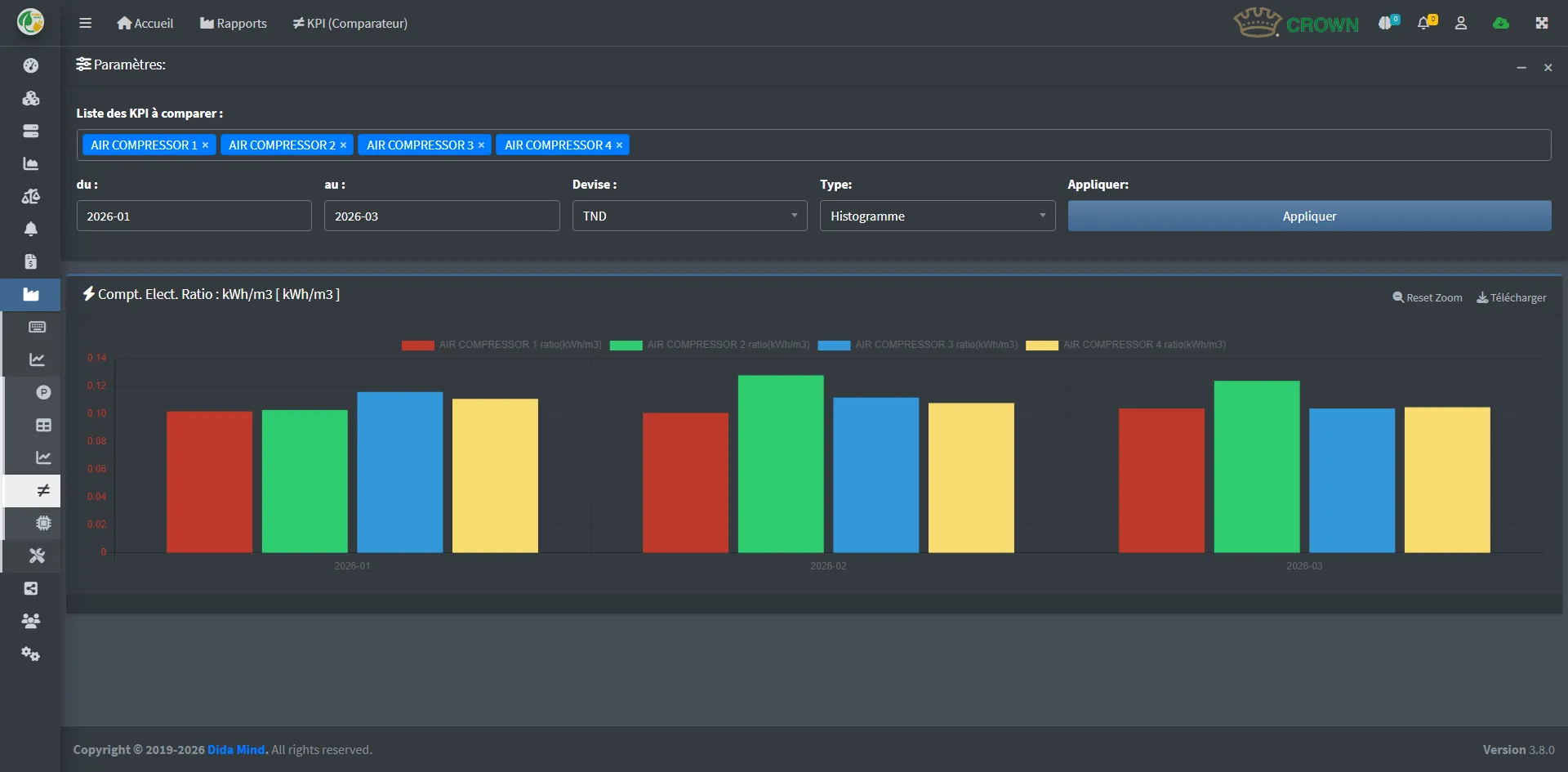
Task: Select the not-equal comparator icon in sidebar
Action: [x=43, y=490]
